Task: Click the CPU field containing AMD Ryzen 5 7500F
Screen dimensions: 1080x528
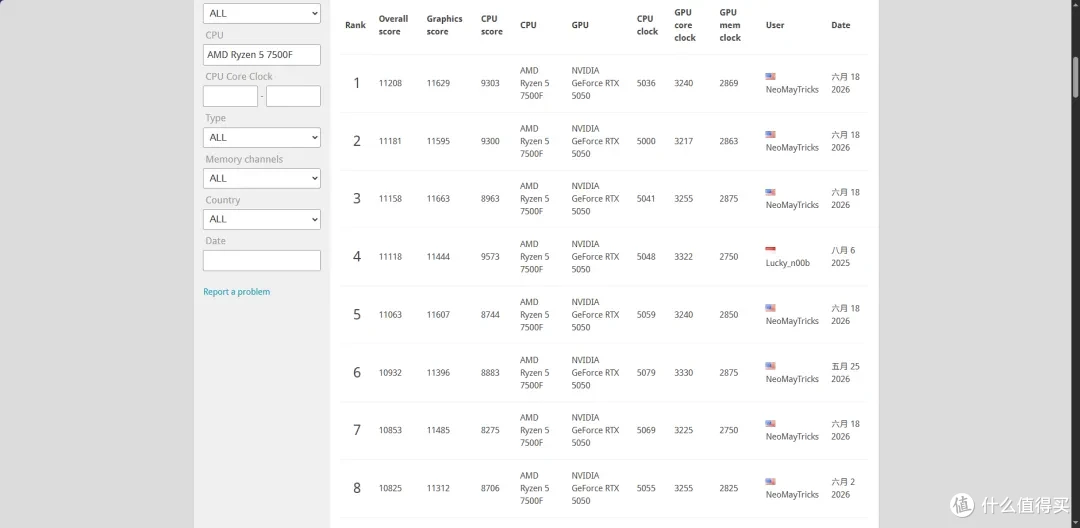Action: tap(262, 55)
